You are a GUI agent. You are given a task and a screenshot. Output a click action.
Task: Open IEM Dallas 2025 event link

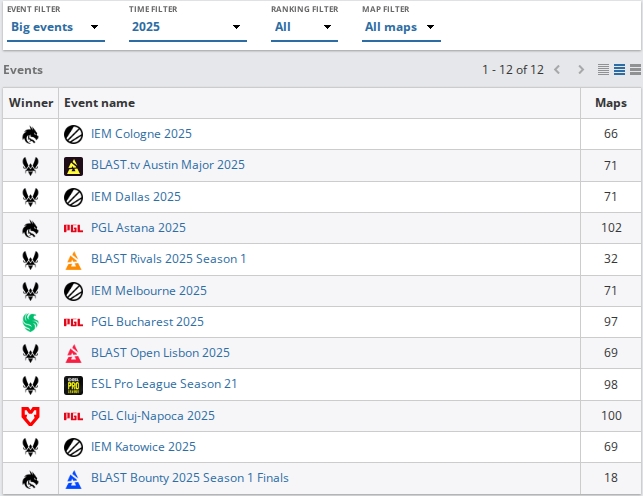point(136,197)
